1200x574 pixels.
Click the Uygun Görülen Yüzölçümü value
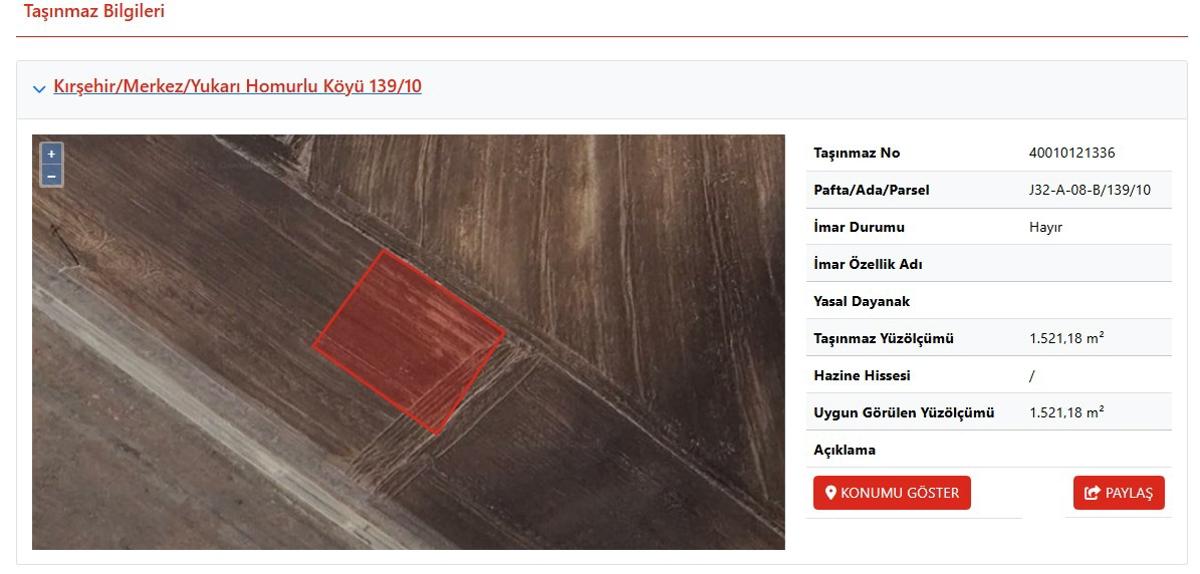[1067, 412]
